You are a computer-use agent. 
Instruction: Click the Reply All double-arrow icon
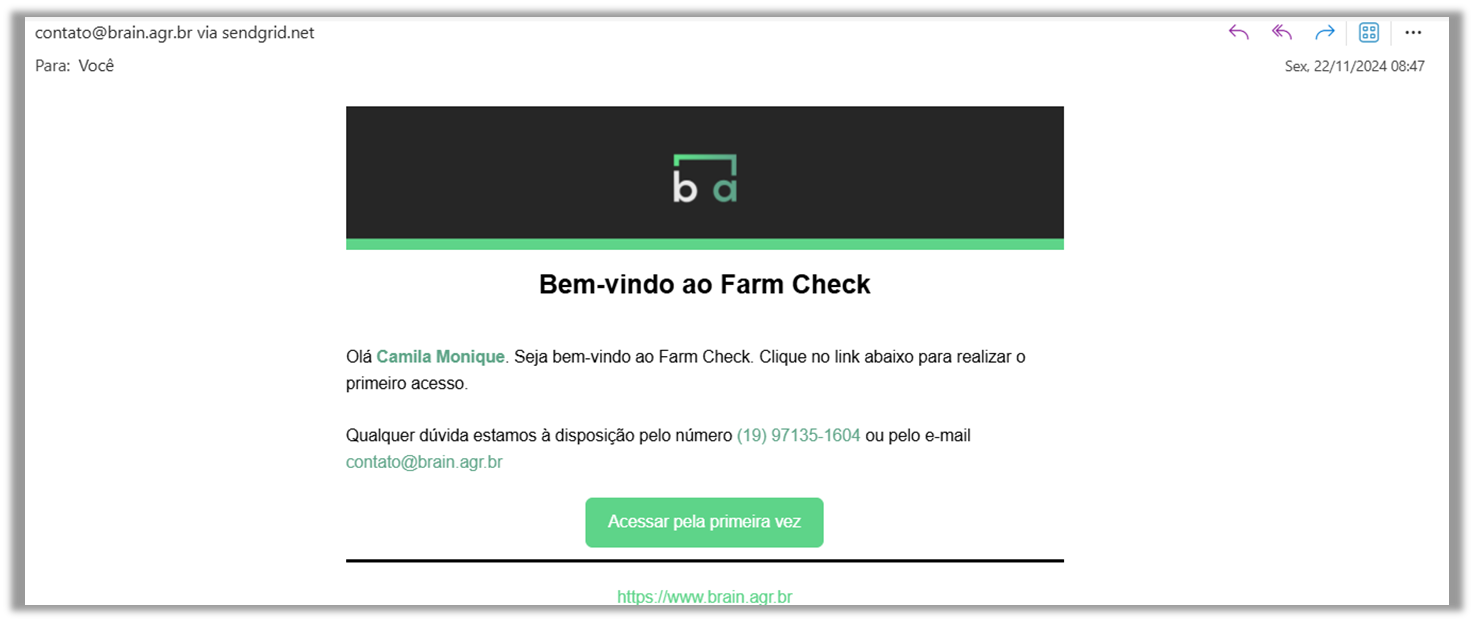pos(1282,32)
